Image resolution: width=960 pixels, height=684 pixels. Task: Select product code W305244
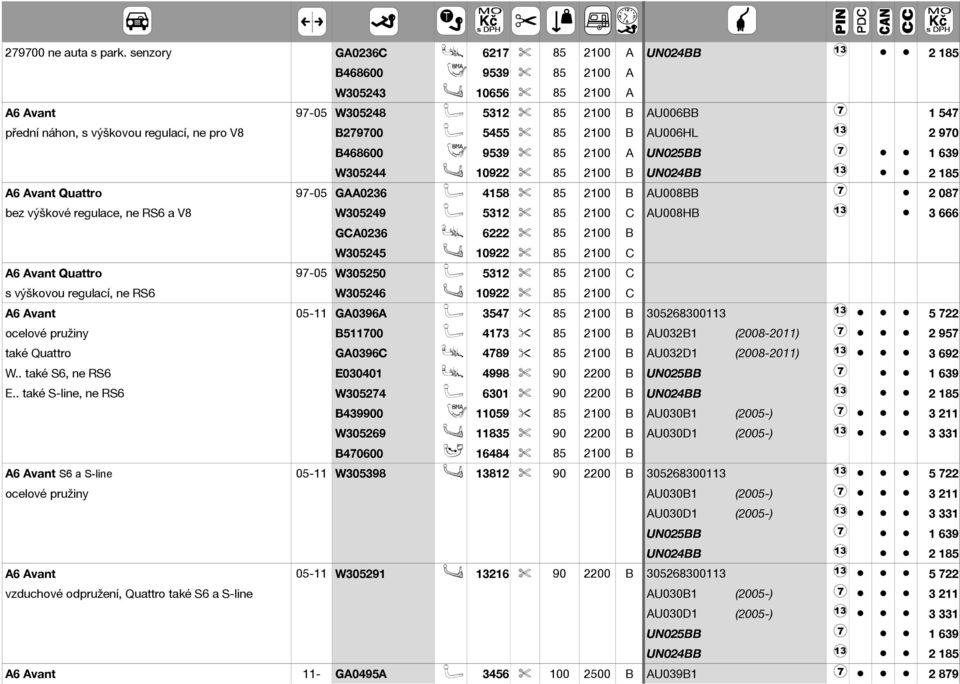(359, 173)
